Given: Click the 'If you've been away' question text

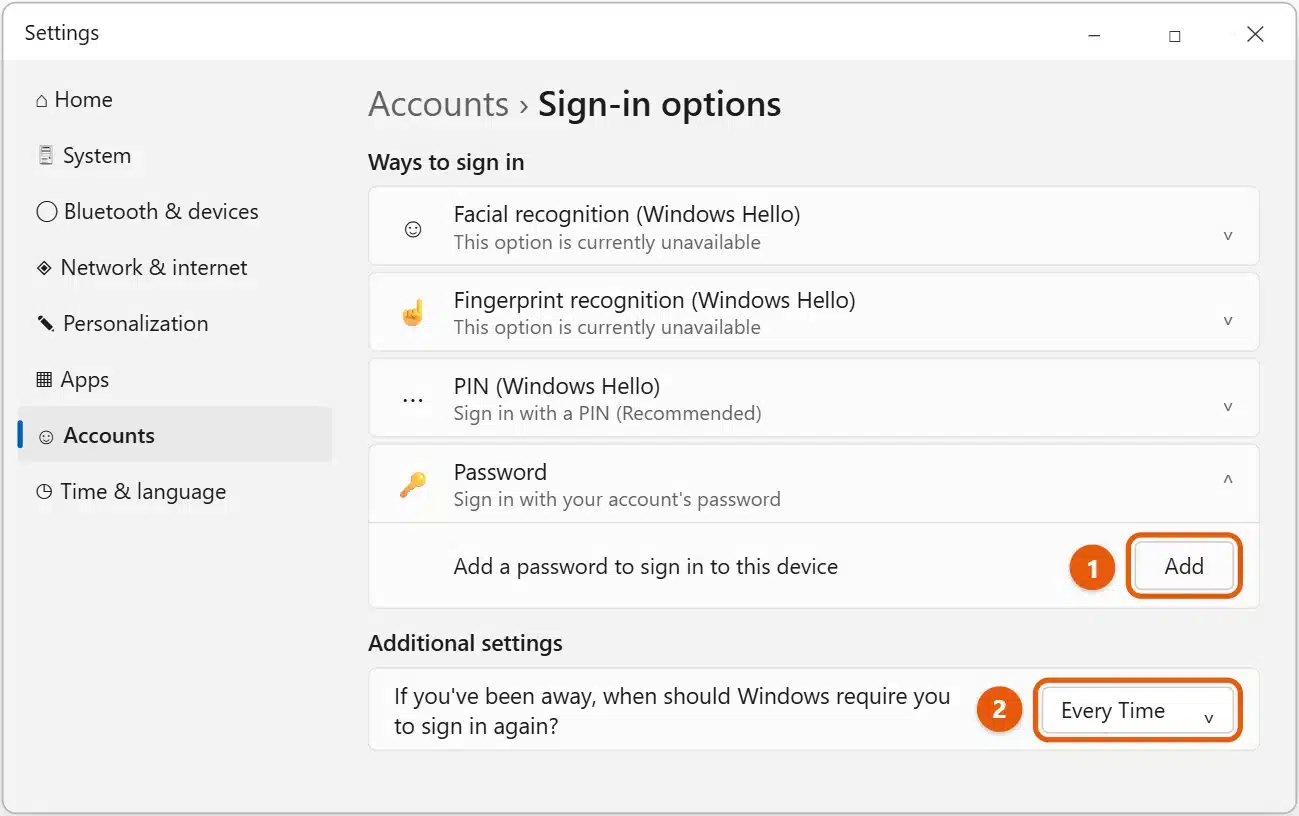Looking at the screenshot, I should (672, 711).
